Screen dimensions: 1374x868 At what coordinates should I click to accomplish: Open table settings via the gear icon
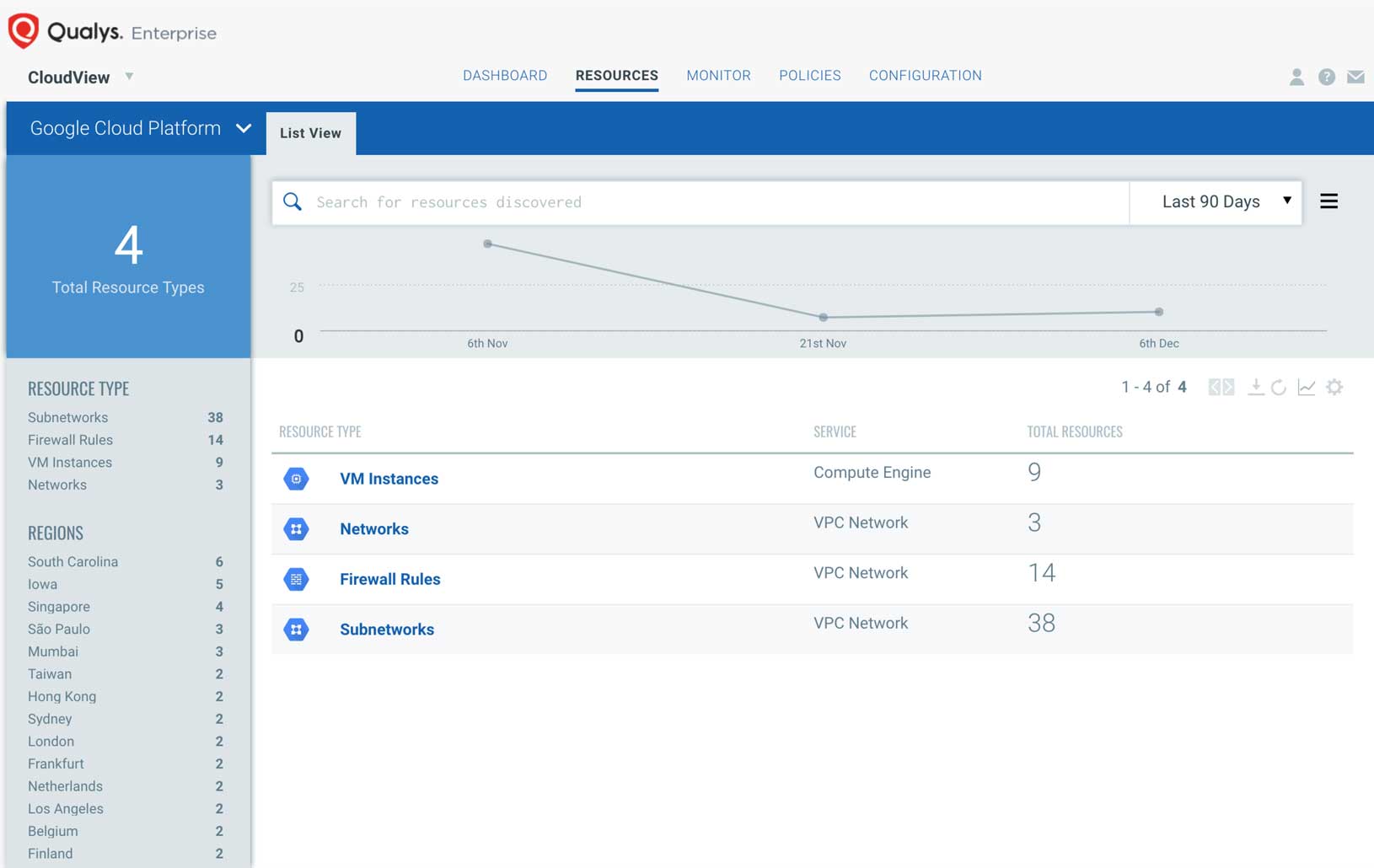[1335, 388]
